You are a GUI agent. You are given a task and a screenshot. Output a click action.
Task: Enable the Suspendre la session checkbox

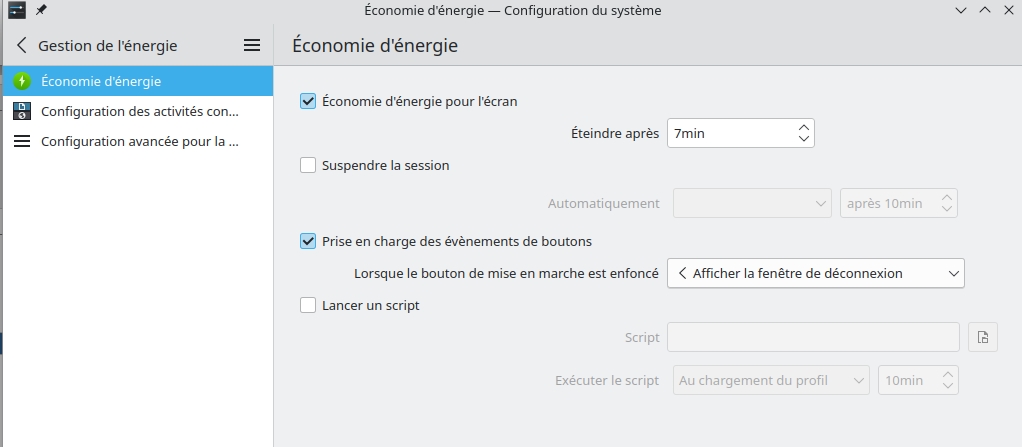coord(308,165)
